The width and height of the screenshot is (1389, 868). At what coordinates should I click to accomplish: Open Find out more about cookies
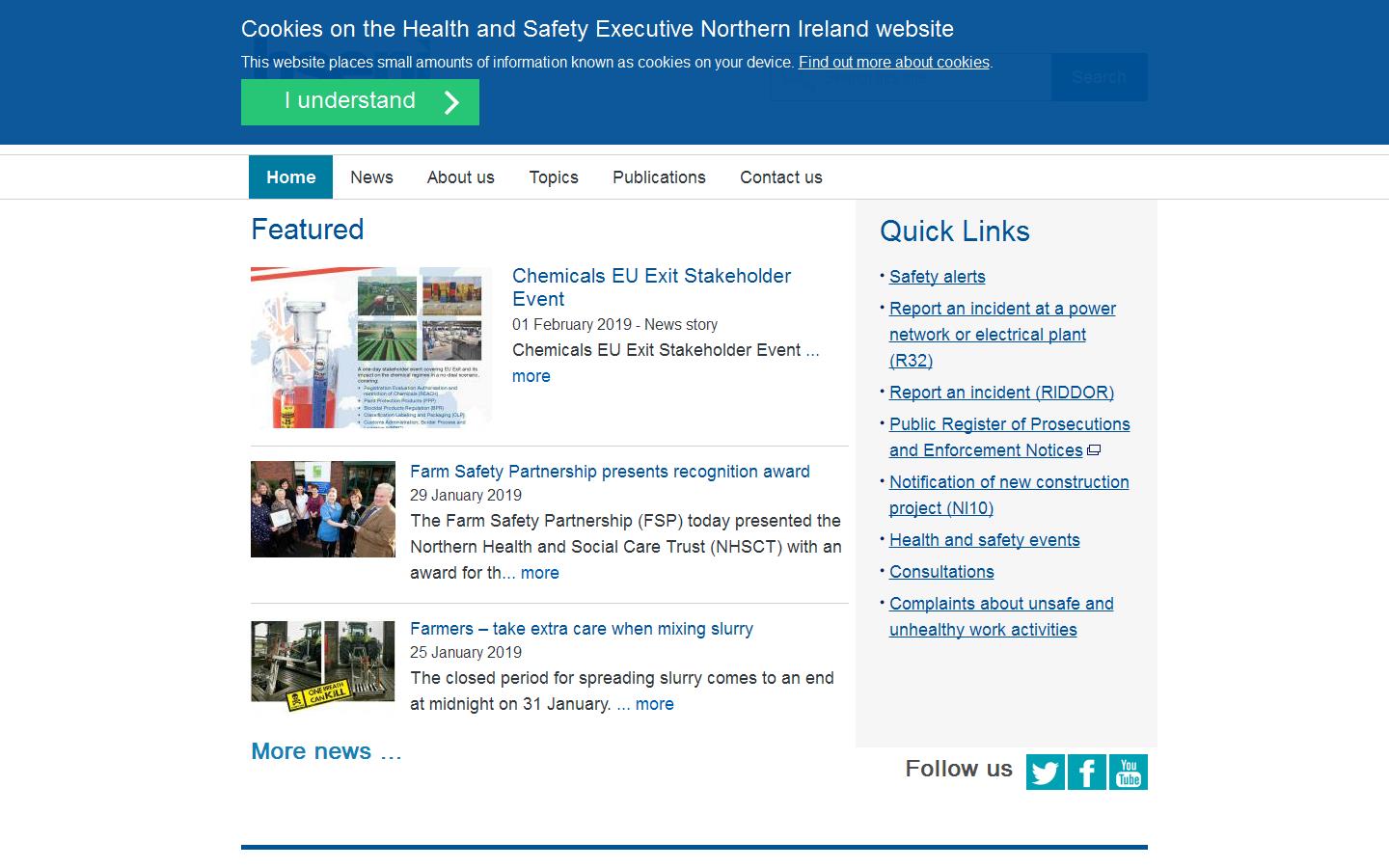click(x=893, y=62)
